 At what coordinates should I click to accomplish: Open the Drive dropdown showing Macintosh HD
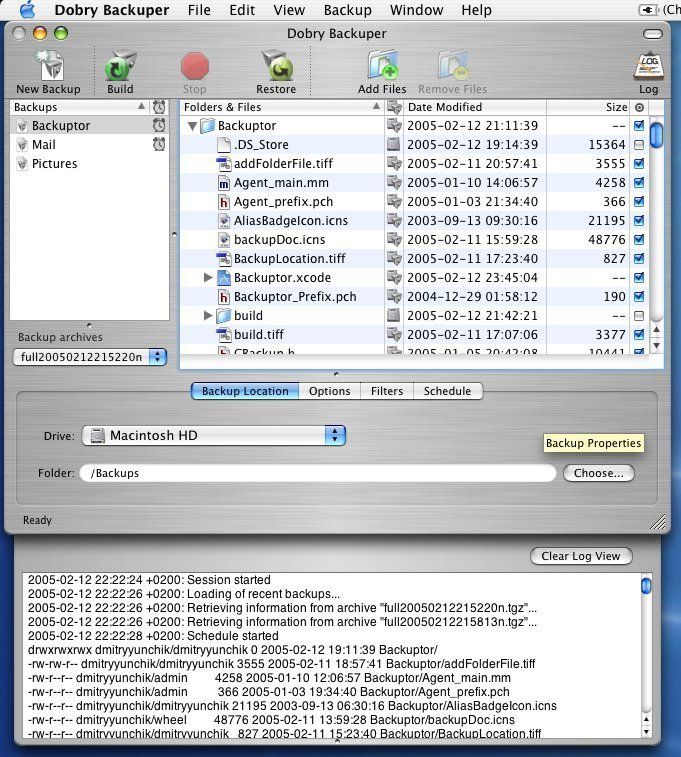click(214, 435)
